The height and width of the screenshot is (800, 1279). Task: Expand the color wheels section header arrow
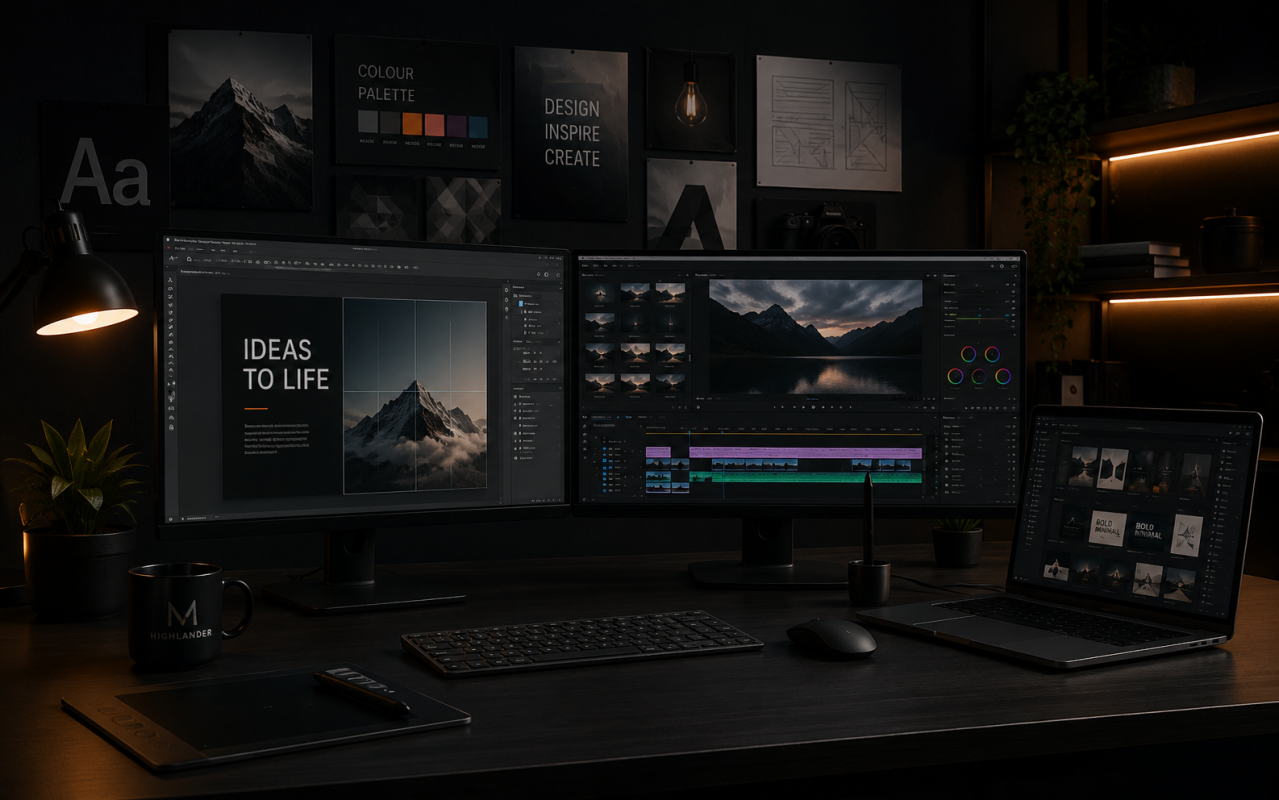click(1015, 335)
